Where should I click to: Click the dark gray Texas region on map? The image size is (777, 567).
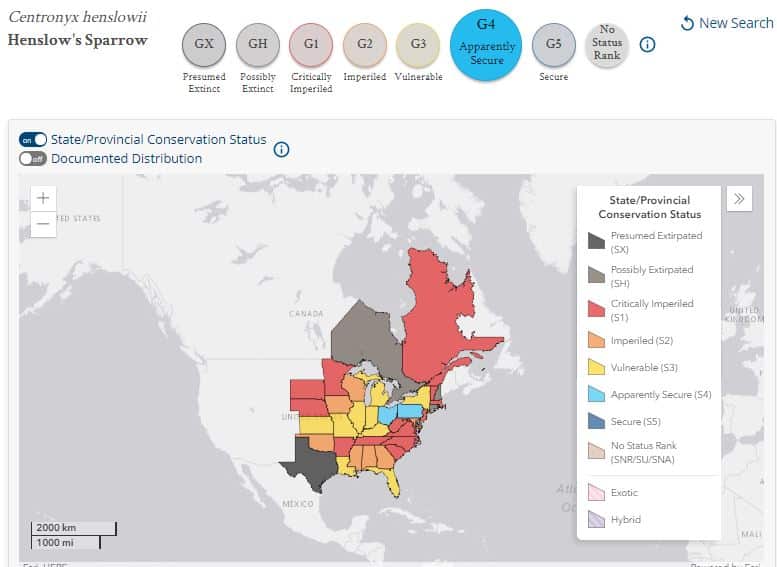pyautogui.click(x=314, y=463)
